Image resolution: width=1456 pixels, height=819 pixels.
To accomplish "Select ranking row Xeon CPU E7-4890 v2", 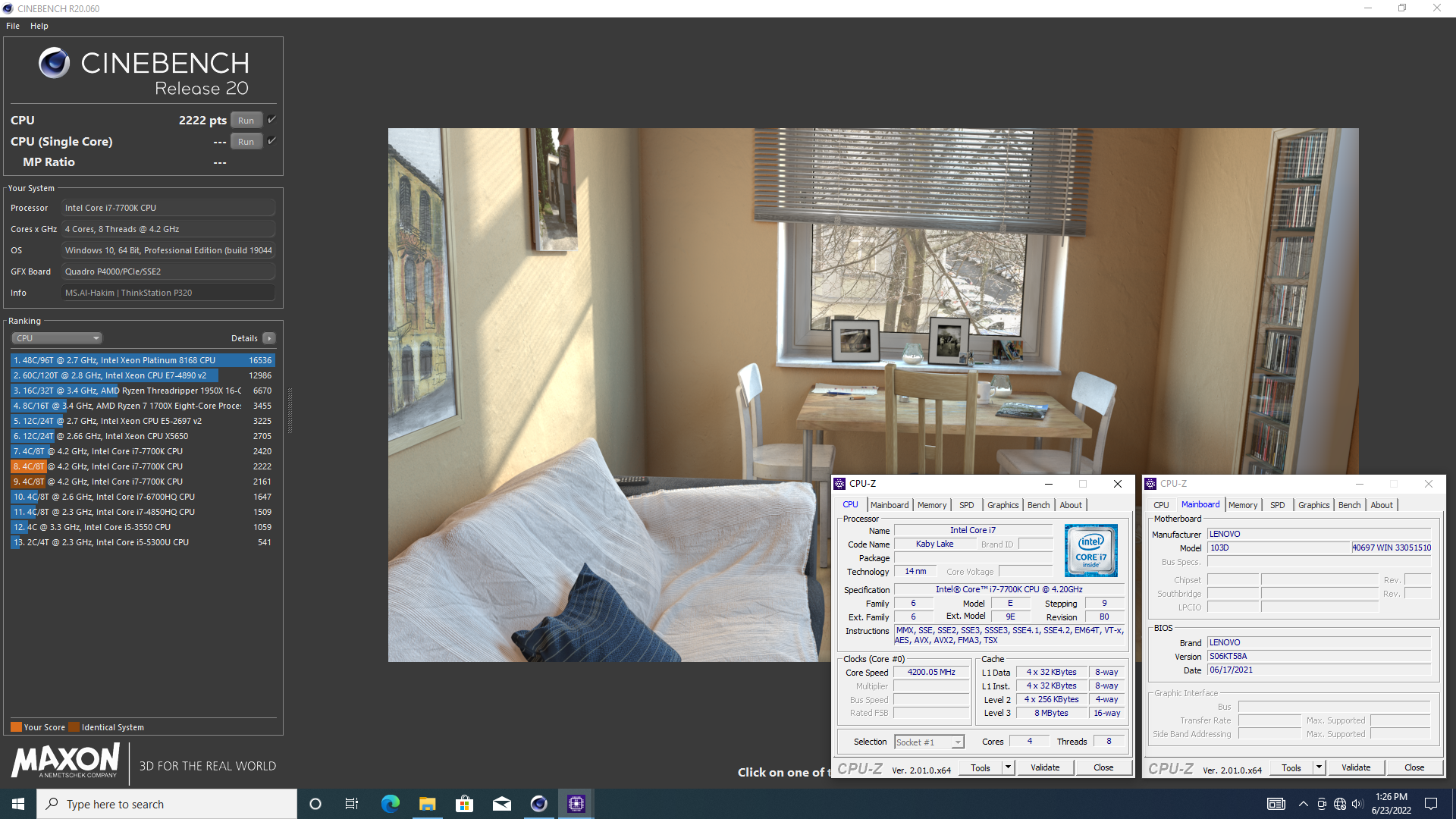I will (143, 375).
